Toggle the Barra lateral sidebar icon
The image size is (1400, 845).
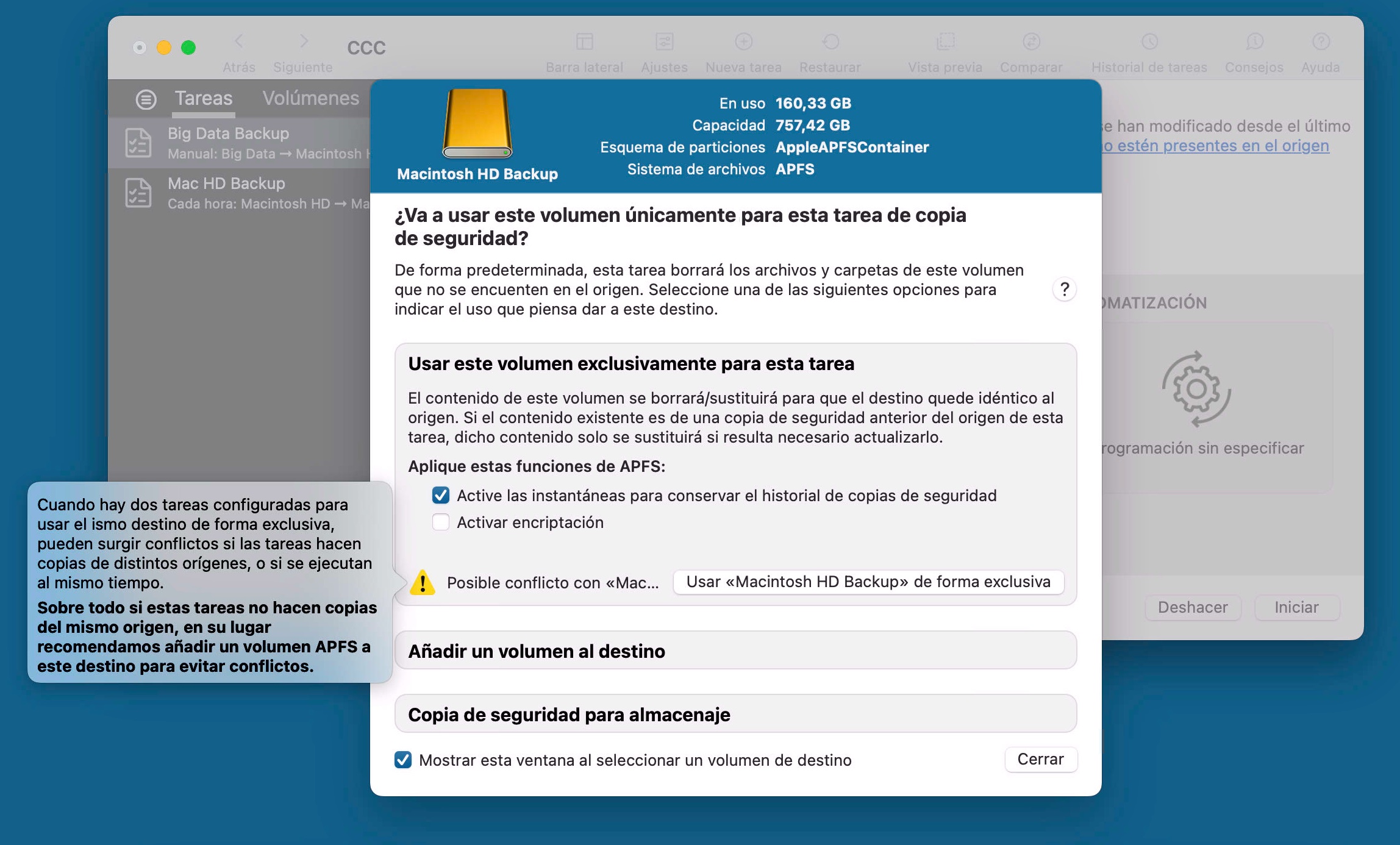[x=584, y=41]
